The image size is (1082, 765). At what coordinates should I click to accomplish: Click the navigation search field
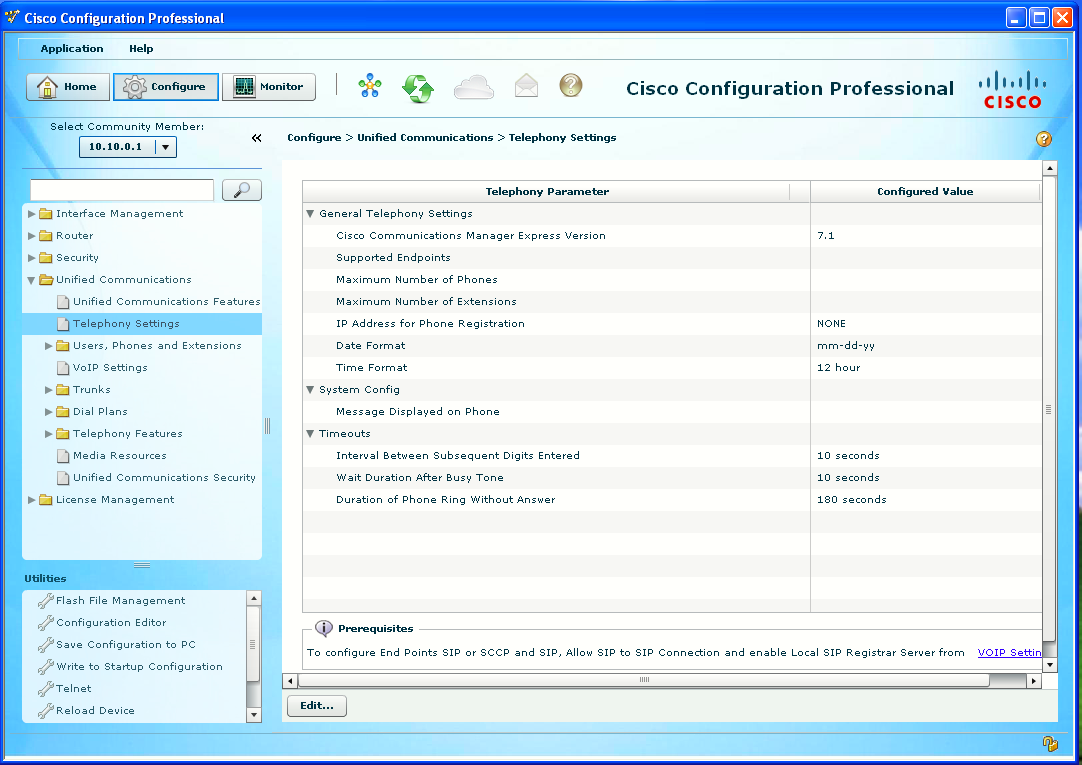122,190
